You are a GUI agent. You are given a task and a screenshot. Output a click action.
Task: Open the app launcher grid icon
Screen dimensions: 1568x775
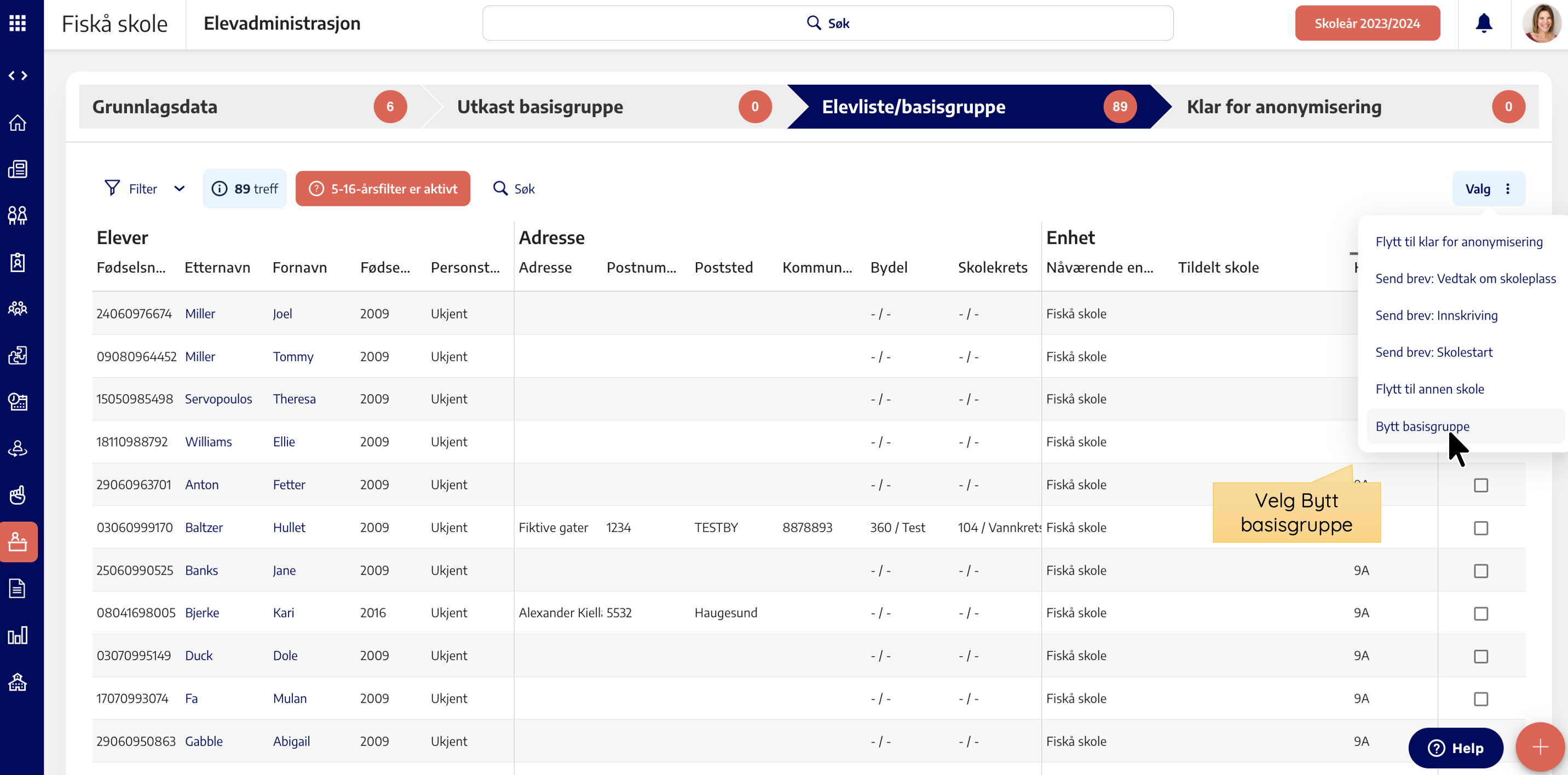click(x=18, y=23)
